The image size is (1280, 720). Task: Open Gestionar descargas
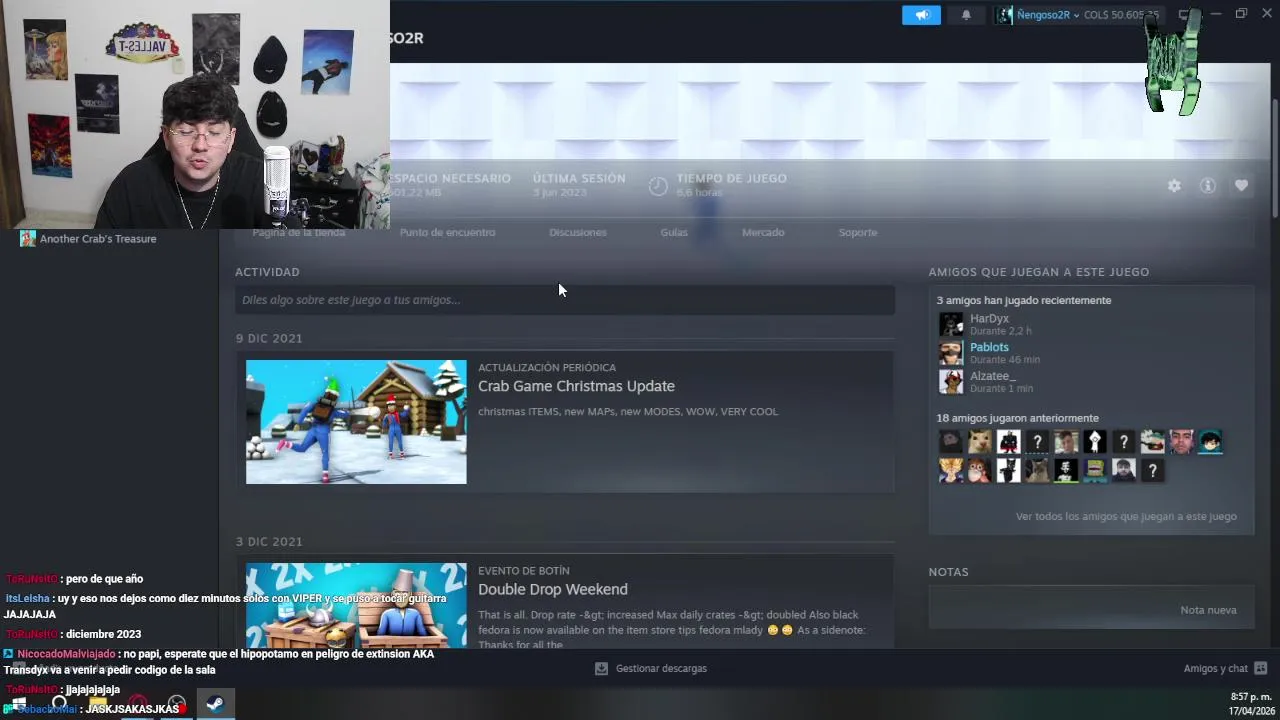pyautogui.click(x=661, y=668)
